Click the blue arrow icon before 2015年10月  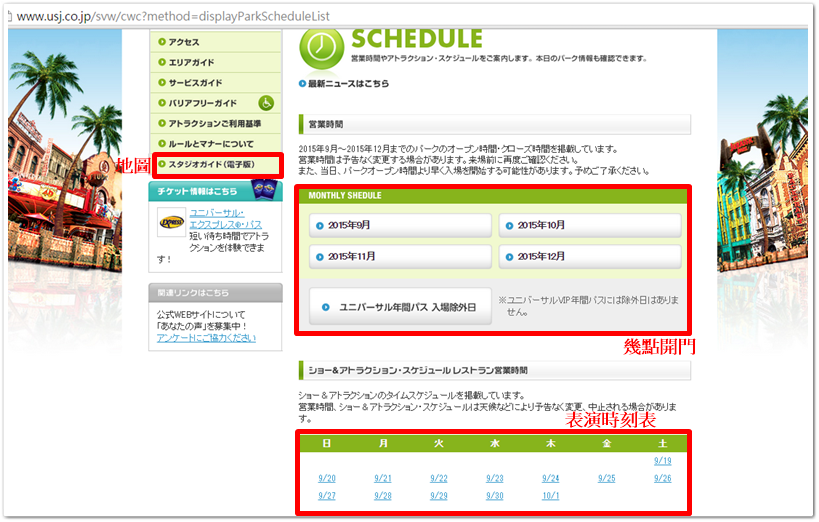509,226
